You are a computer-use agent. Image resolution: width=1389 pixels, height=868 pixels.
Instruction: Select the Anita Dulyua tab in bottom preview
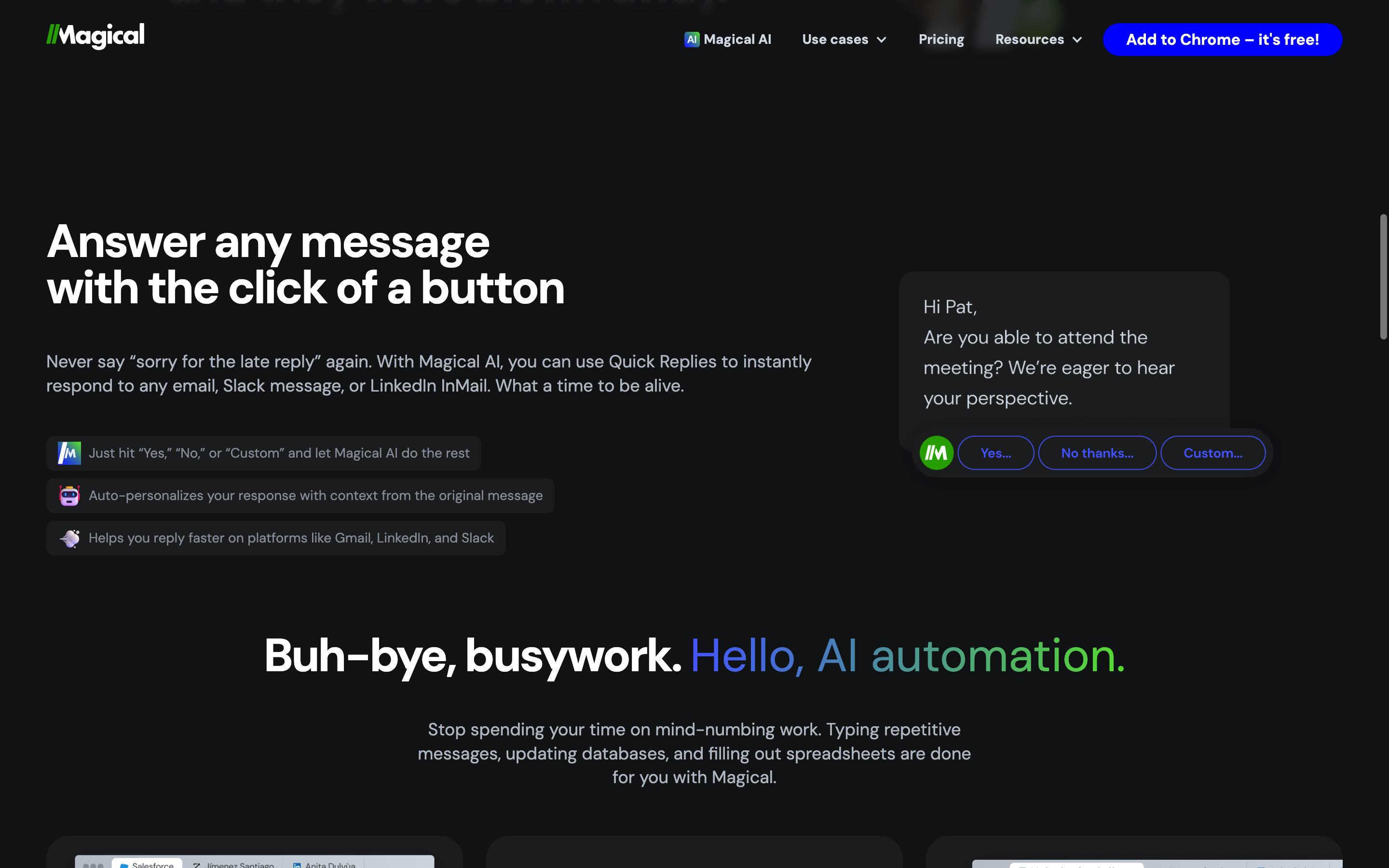tap(324, 864)
